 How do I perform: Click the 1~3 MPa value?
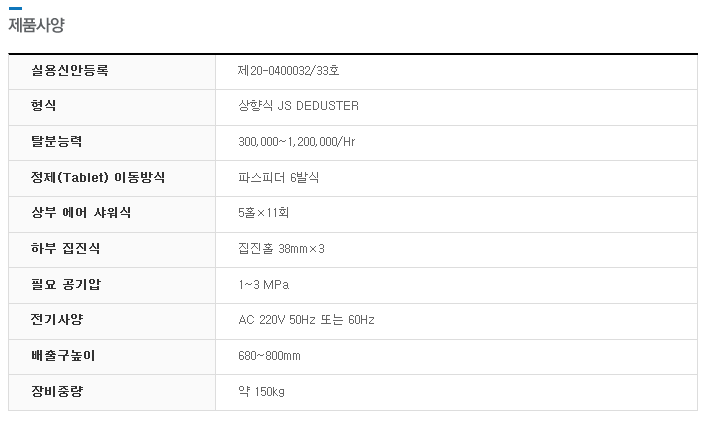pyautogui.click(x=264, y=285)
